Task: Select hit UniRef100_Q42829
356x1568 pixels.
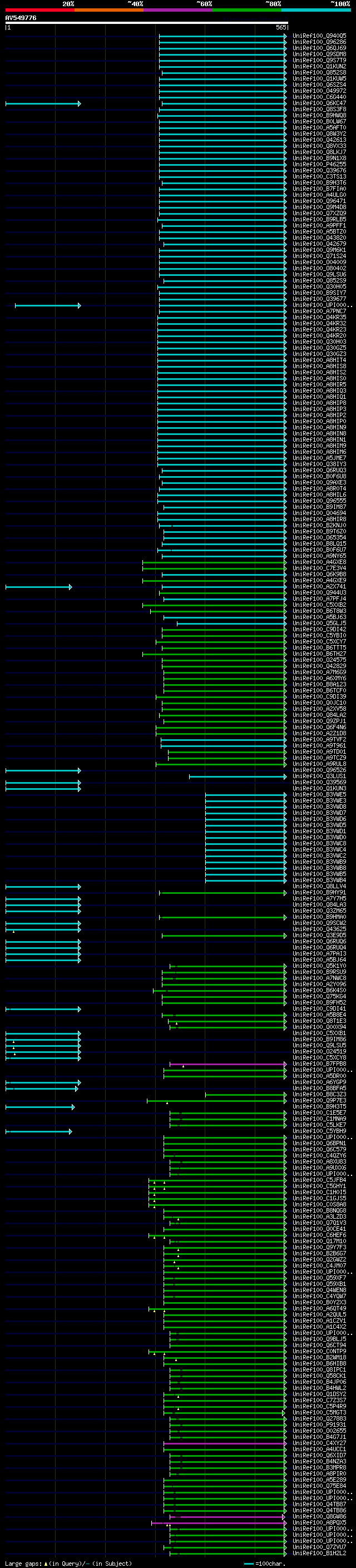Action: coord(319,666)
